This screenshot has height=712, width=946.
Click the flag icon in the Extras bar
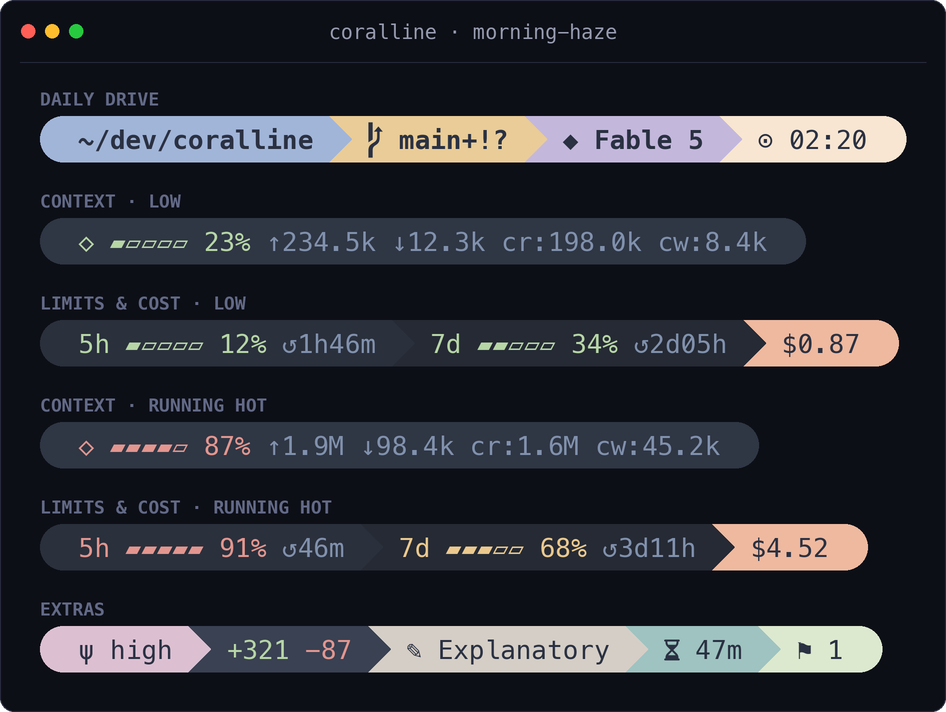point(805,650)
